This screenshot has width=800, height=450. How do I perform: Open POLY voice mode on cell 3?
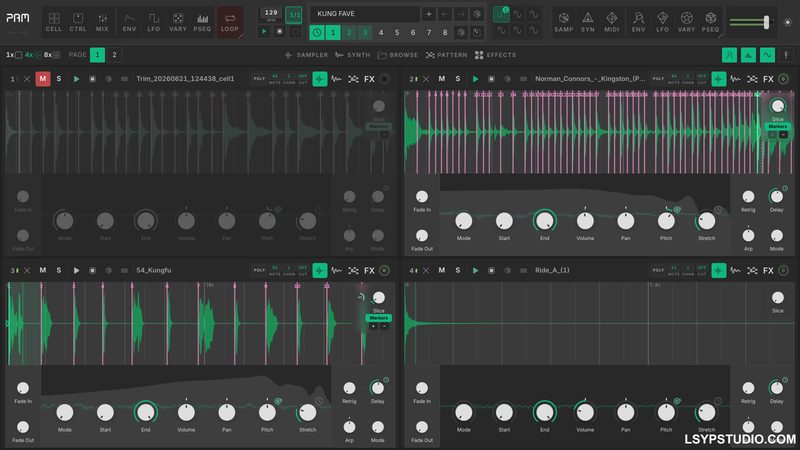[259, 270]
